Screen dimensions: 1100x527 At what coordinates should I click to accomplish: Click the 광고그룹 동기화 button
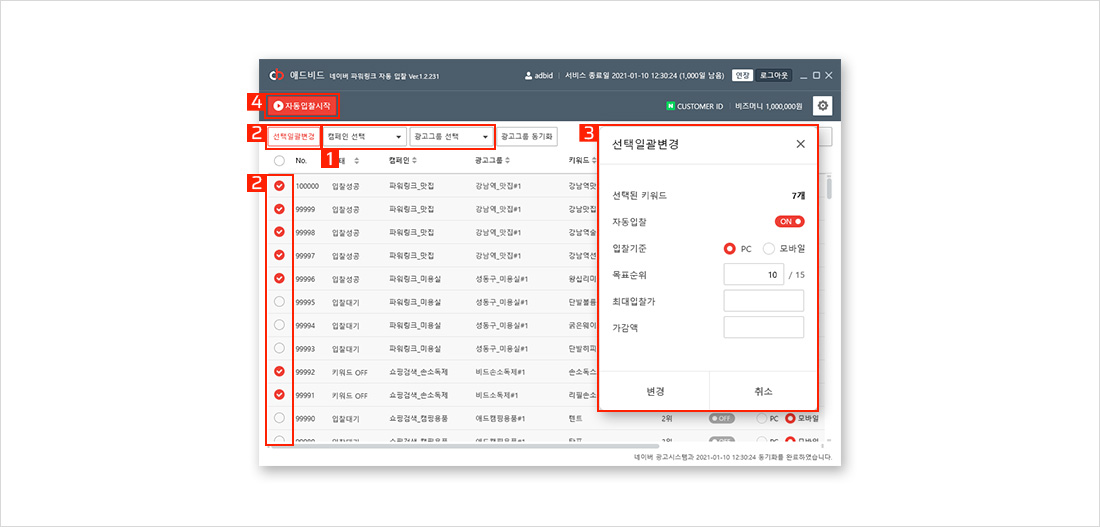point(528,136)
